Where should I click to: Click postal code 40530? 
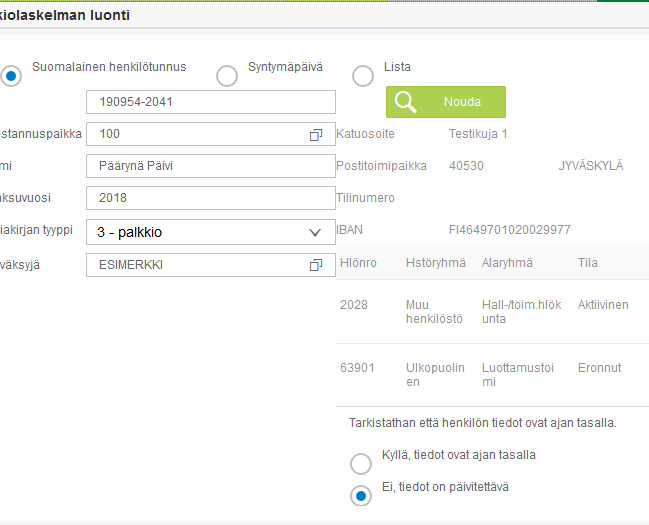[x=466, y=166]
